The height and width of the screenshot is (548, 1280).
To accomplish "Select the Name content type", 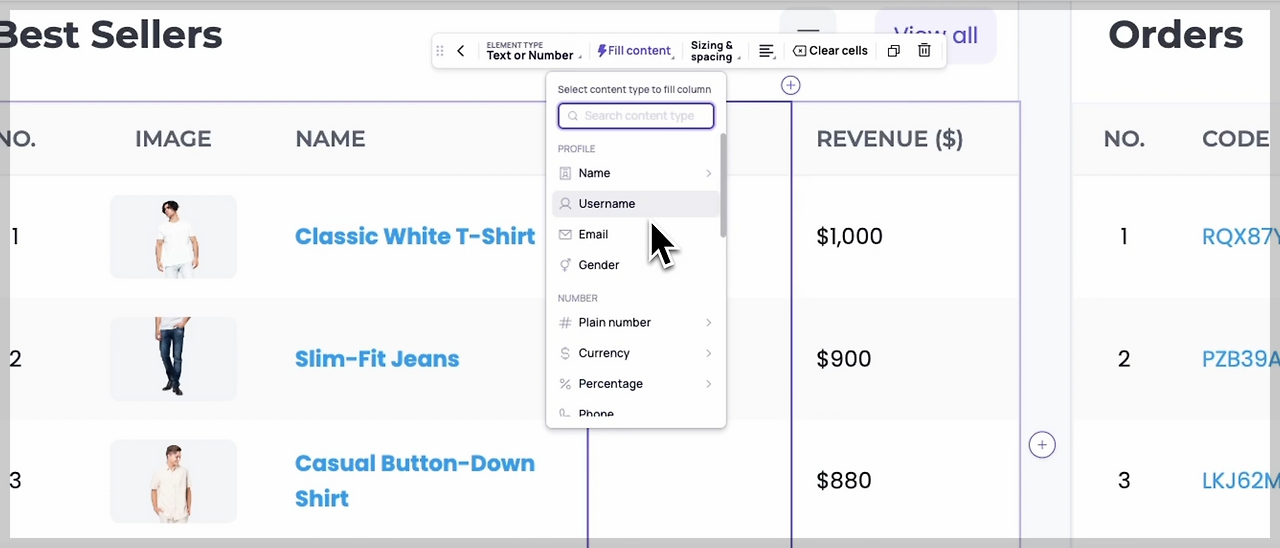I will [x=636, y=173].
